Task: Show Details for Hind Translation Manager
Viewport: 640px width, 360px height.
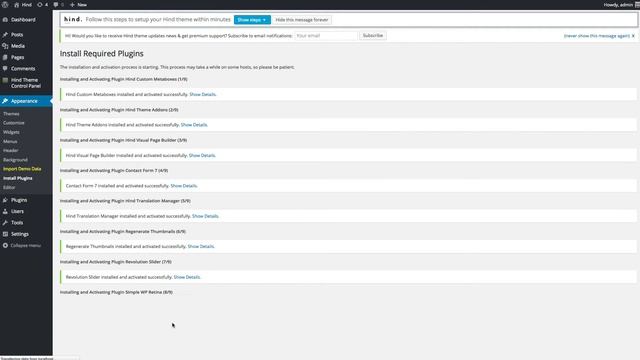Action: tap(205, 216)
